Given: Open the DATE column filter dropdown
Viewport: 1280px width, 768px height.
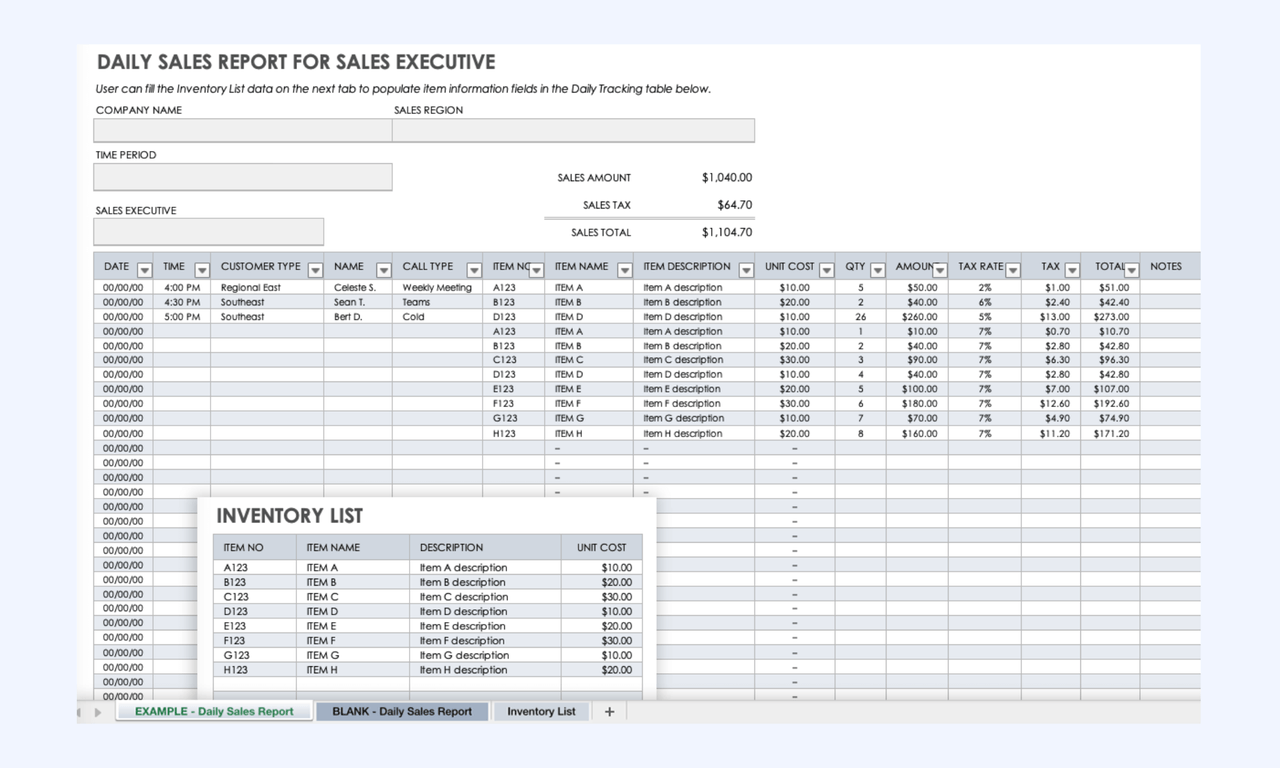Looking at the screenshot, I should click(x=145, y=270).
